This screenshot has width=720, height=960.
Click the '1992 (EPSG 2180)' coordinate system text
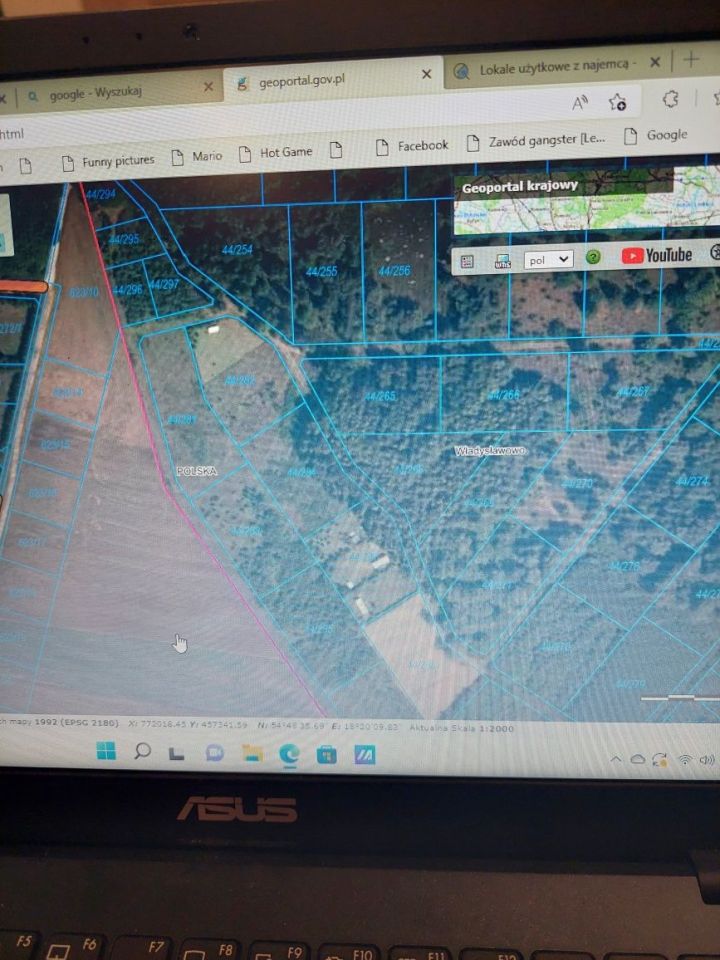click(x=77, y=723)
